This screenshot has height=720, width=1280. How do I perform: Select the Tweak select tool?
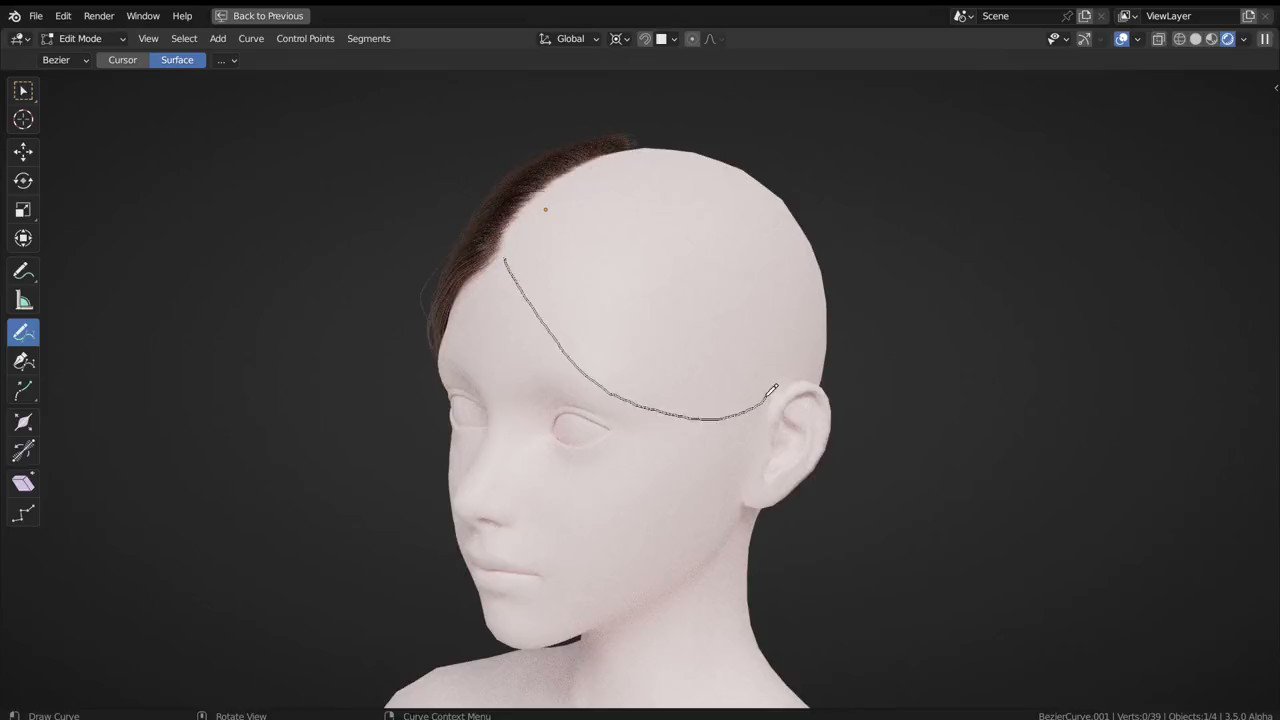point(23,91)
